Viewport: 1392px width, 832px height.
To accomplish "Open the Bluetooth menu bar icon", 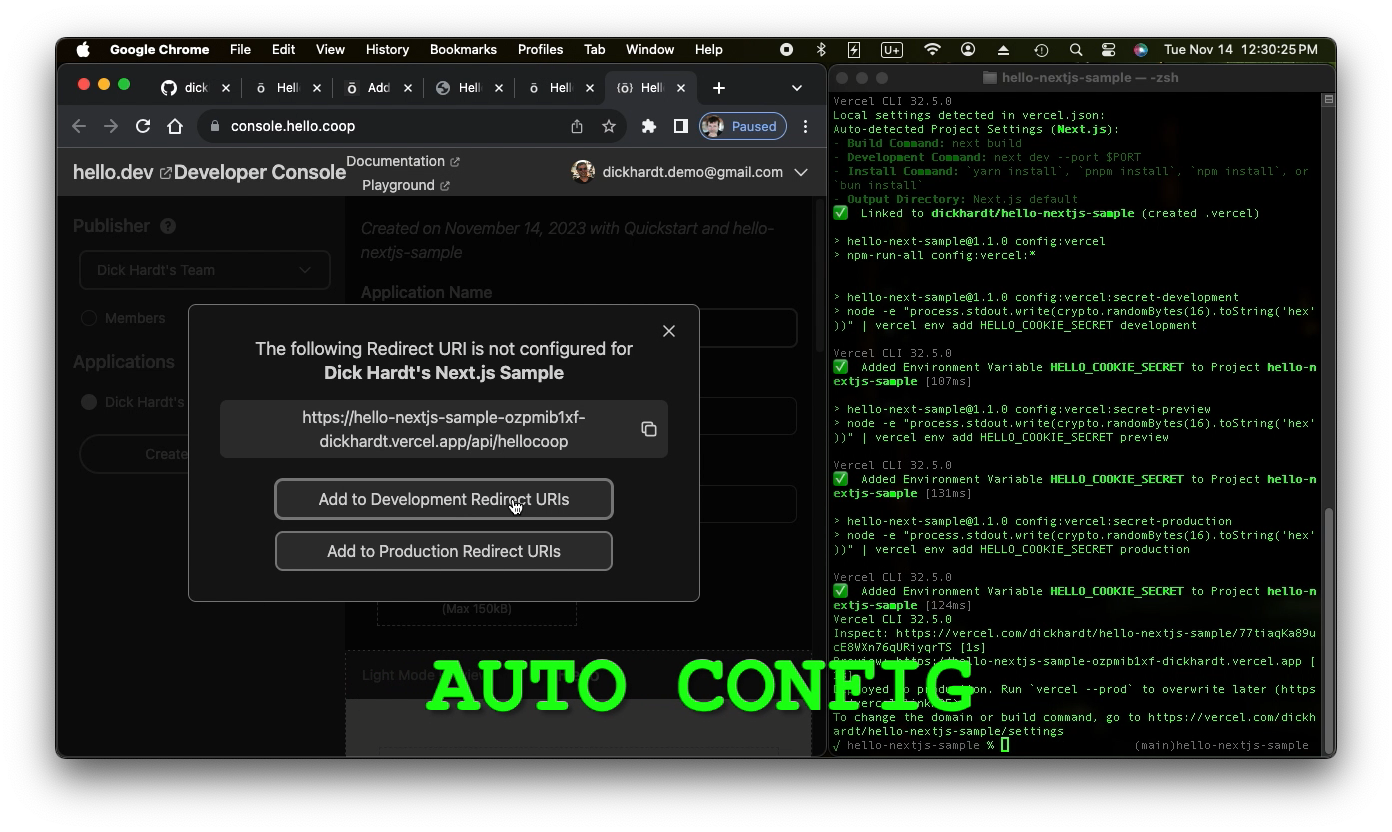I will tap(821, 49).
